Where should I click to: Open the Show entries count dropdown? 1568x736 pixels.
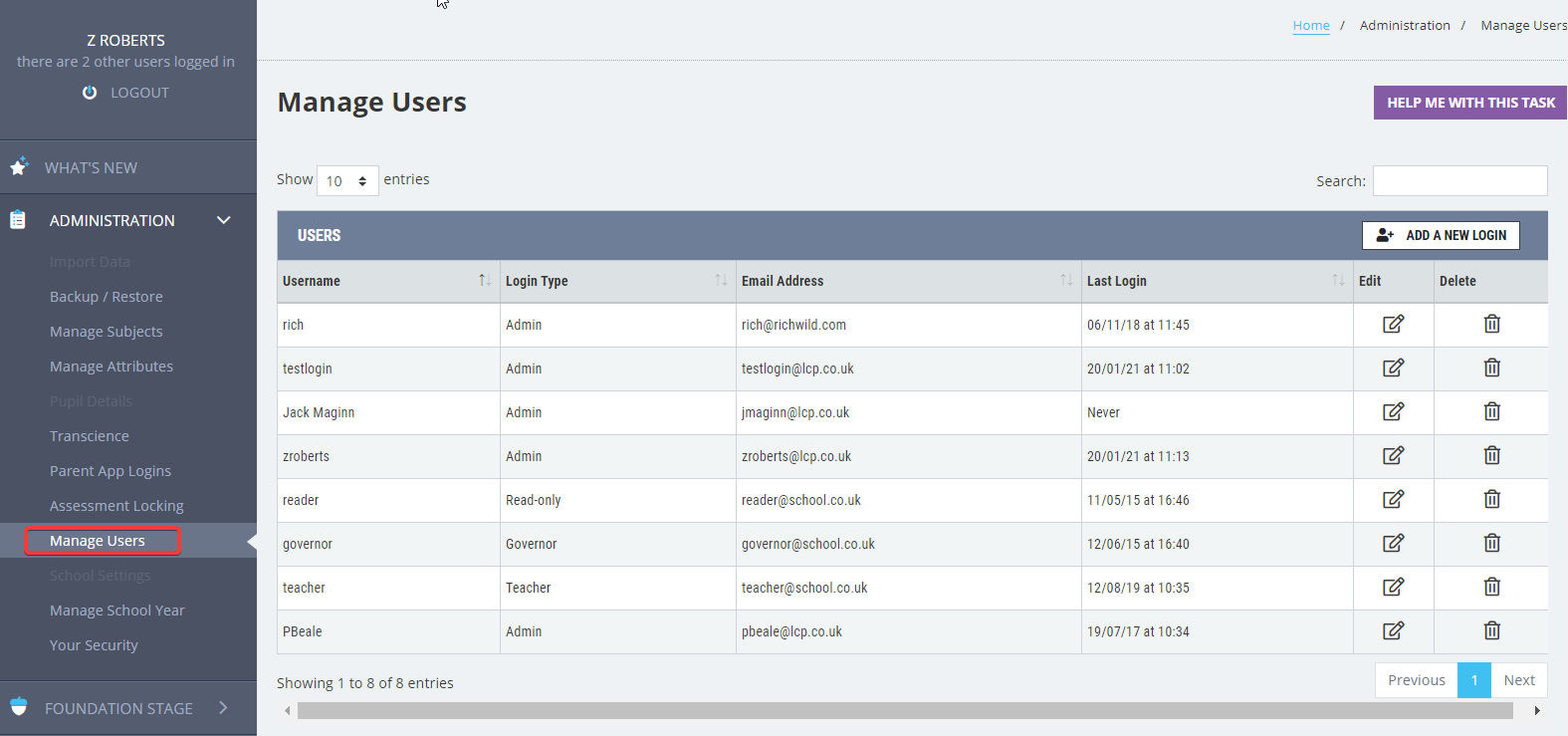347,180
